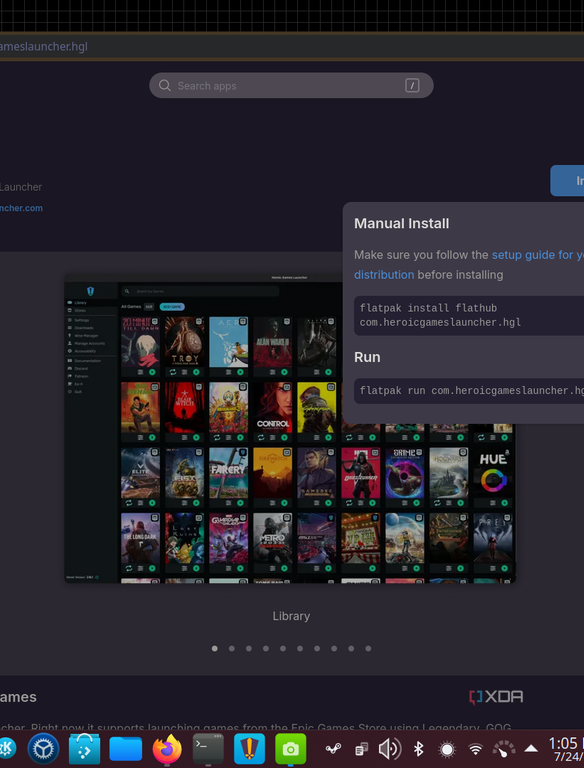The width and height of the screenshot is (584, 768).
Task: Click the taskbar clock showing 1:05
Action: point(566,749)
